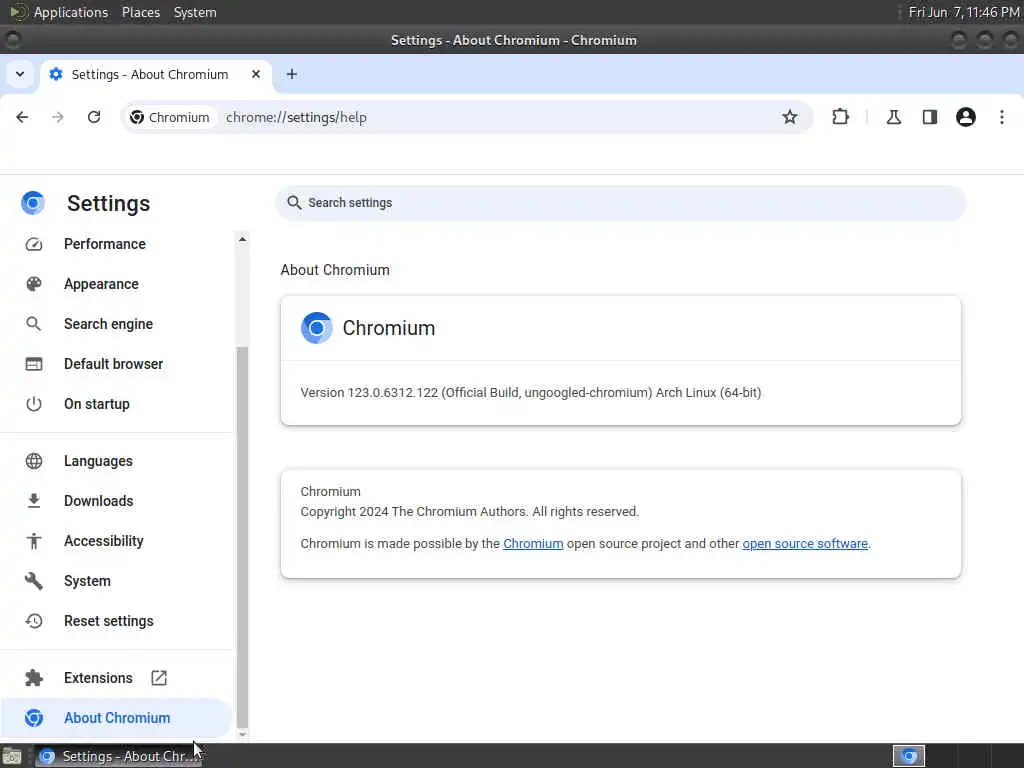Open Languages settings section
This screenshot has width=1024, height=768.
tap(98, 461)
